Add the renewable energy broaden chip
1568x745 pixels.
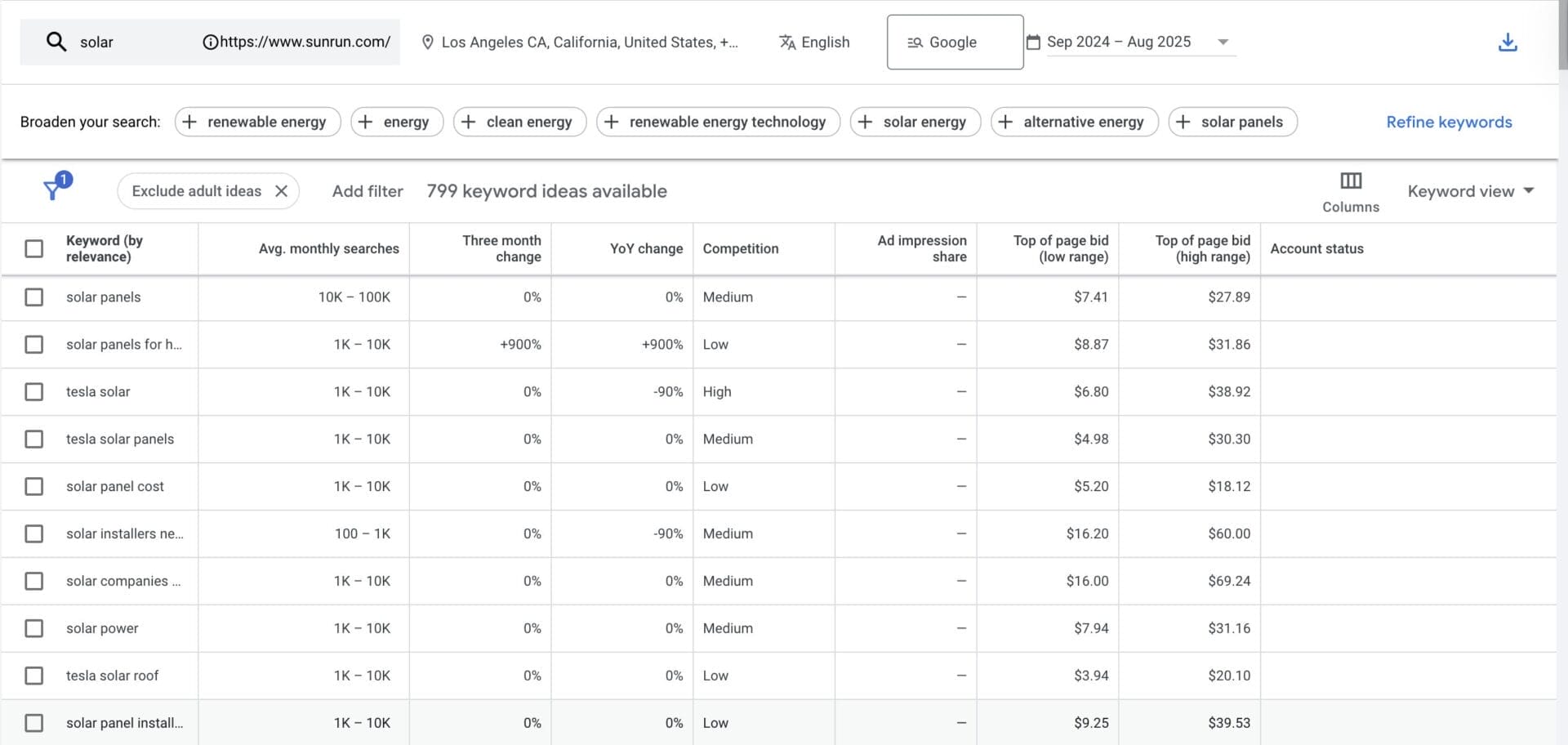(257, 122)
